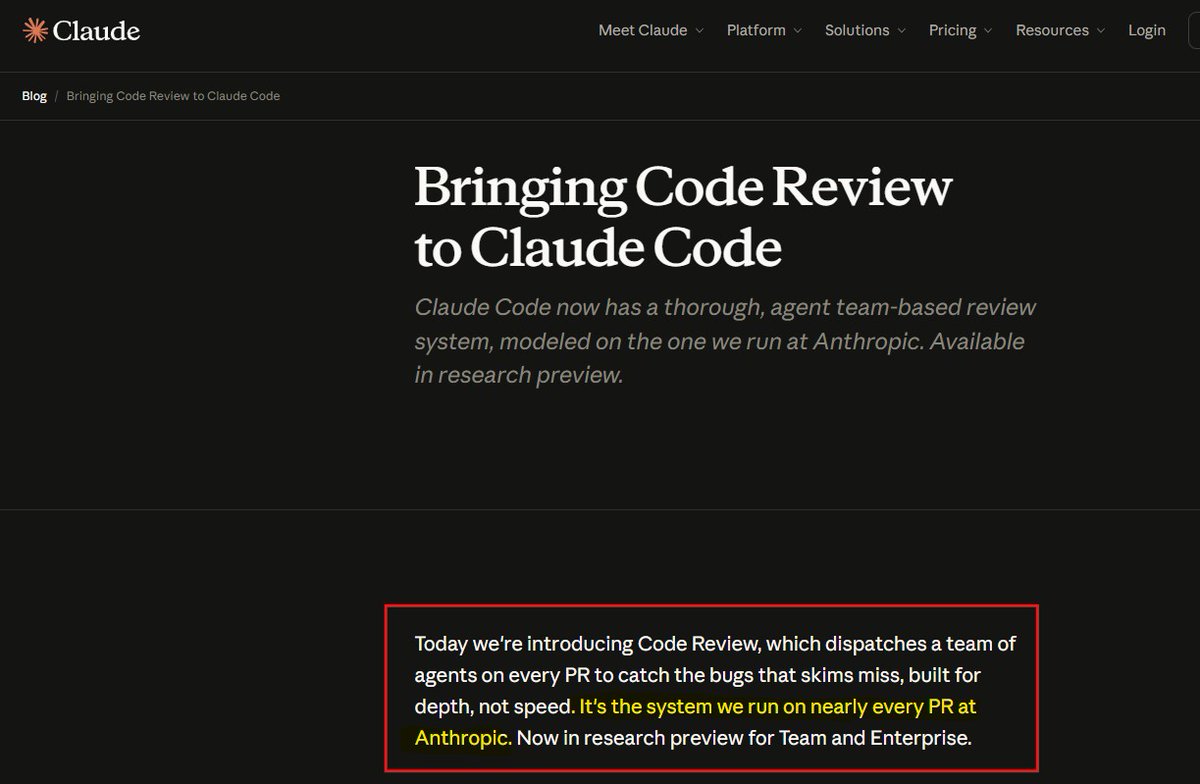
Task: Click the highlighted 'nearly every PR at Anthropic' sentence
Action: (x=695, y=722)
